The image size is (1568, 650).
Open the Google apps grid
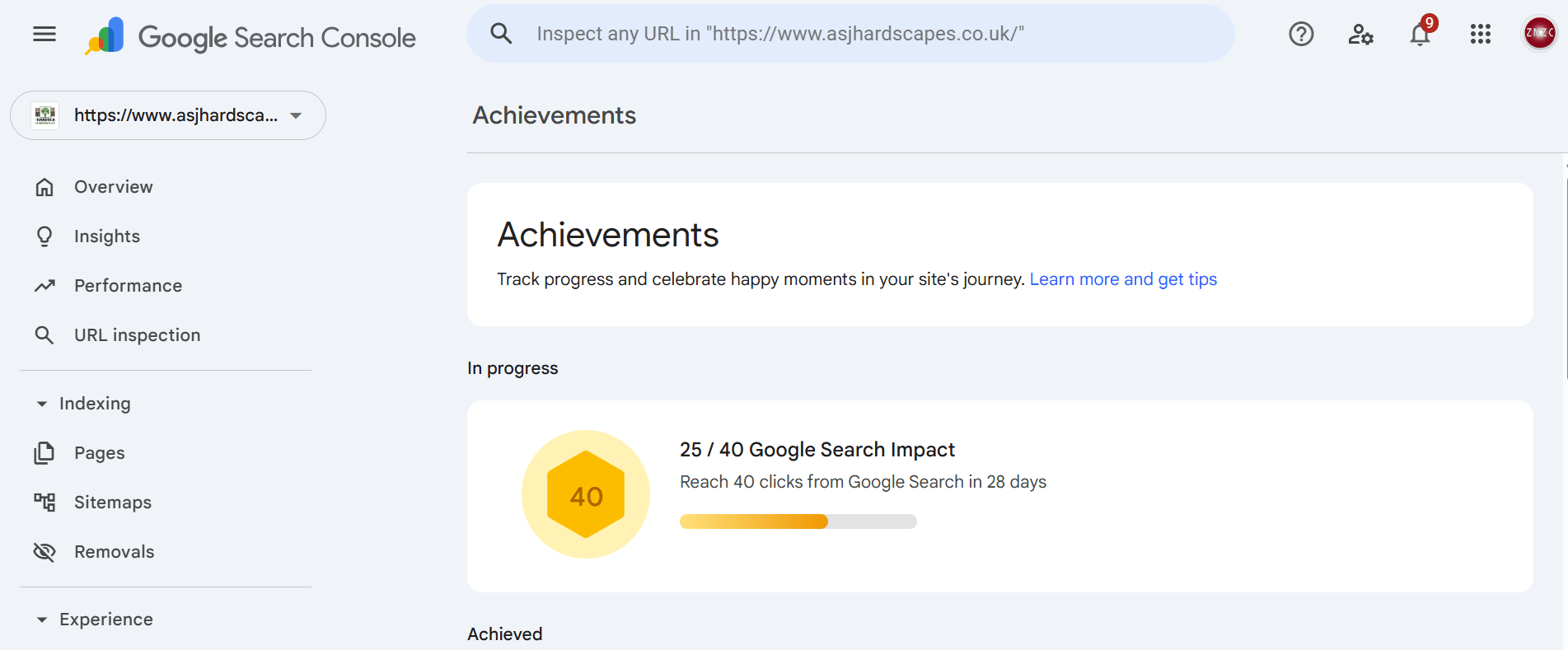coord(1480,34)
